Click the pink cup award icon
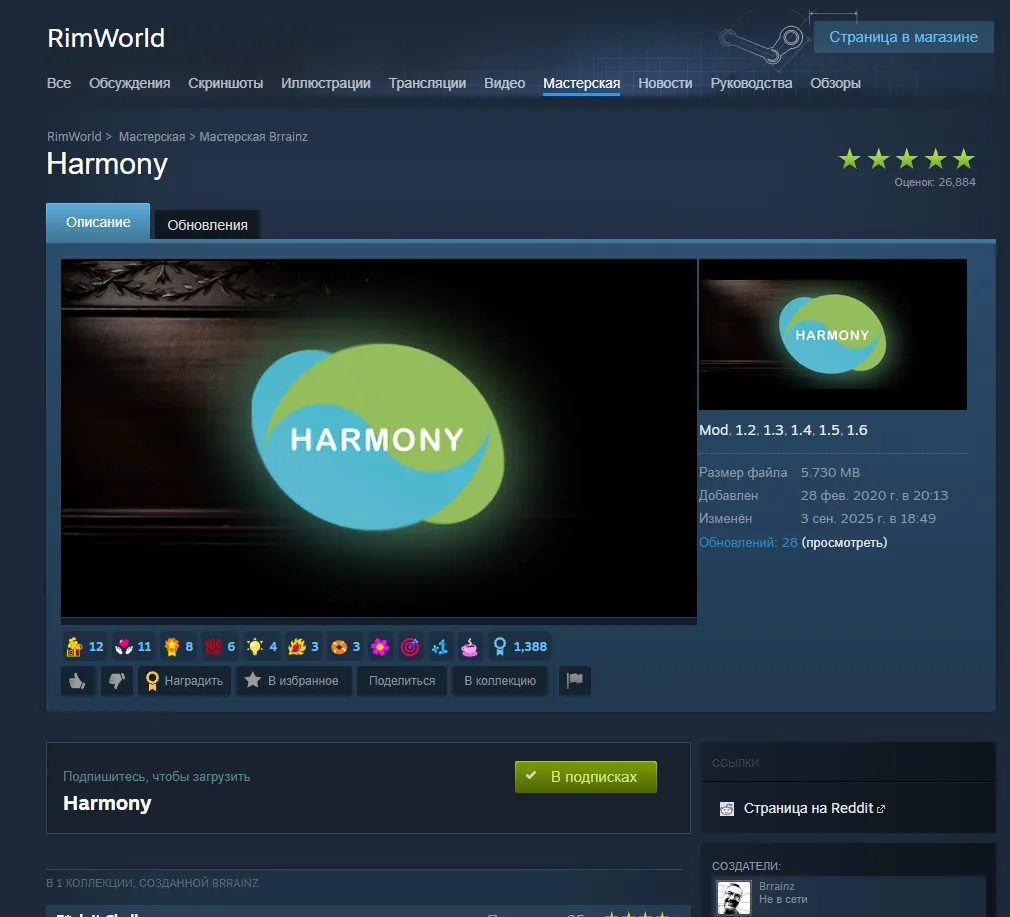This screenshot has width=1010, height=917. pyautogui.click(x=470, y=646)
